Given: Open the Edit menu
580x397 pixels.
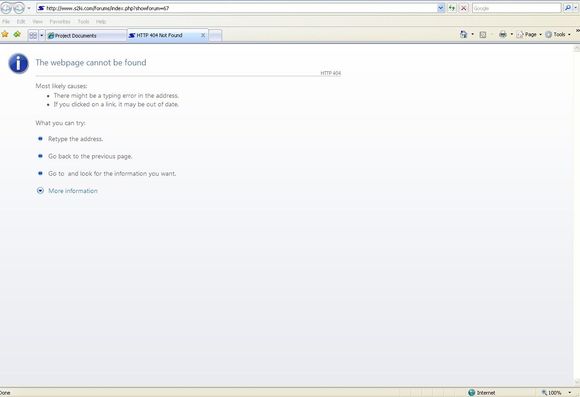Looking at the screenshot, I should point(21,21).
